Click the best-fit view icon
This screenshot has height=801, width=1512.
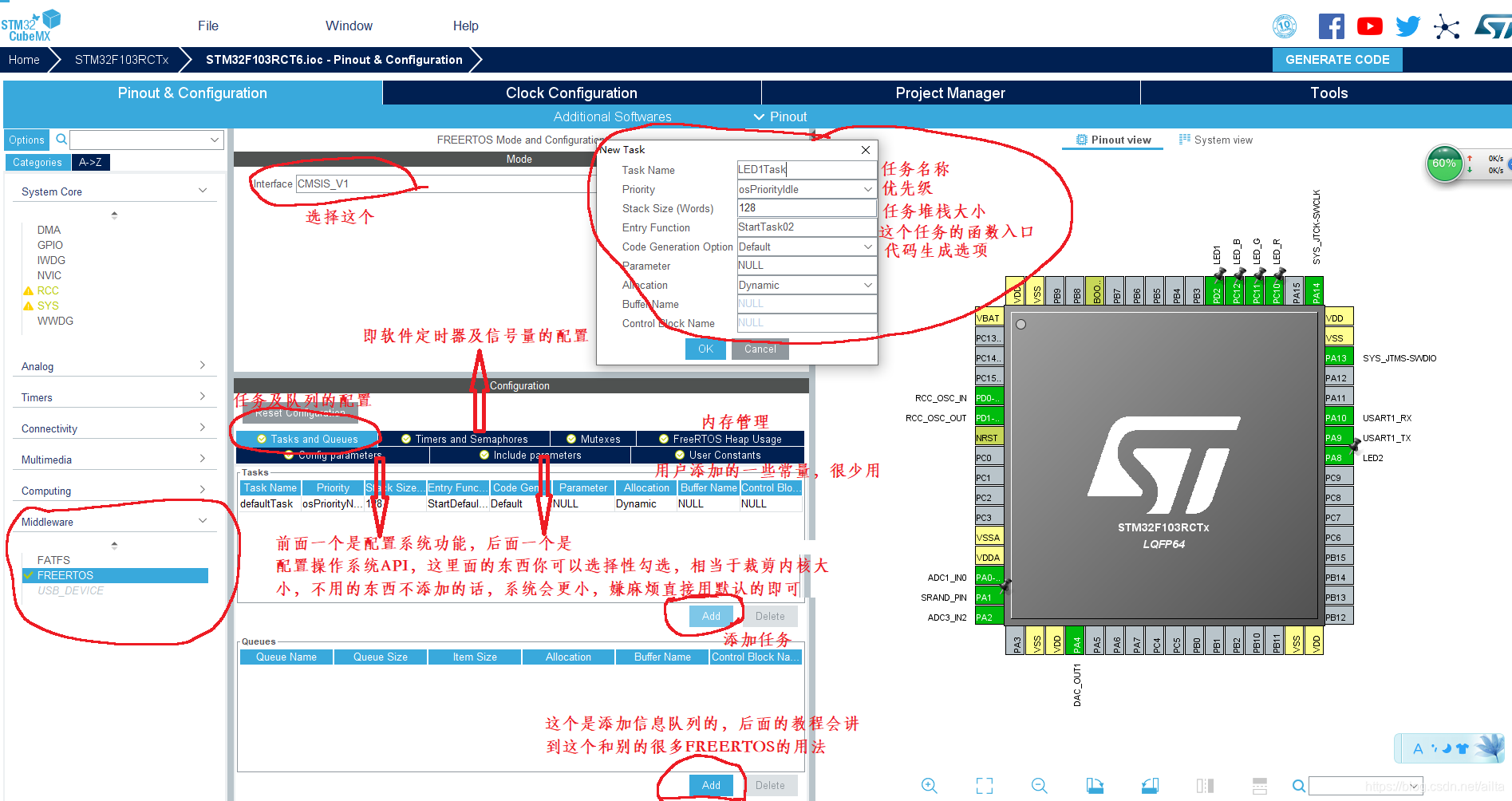pyautogui.click(x=984, y=786)
